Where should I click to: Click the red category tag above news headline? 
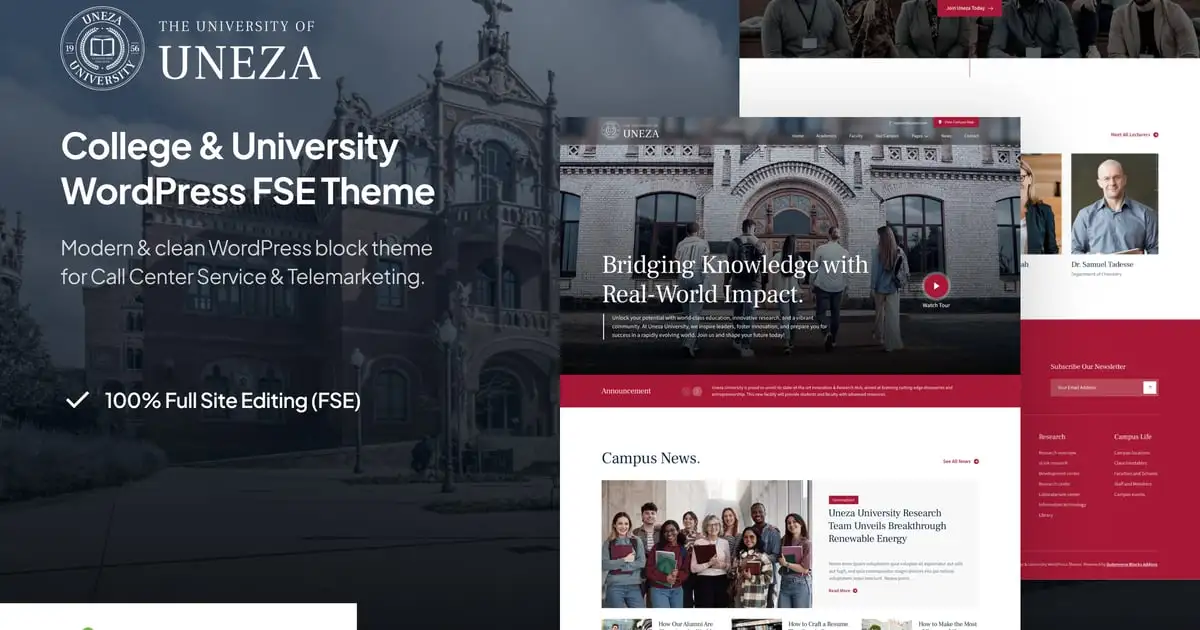click(x=843, y=499)
